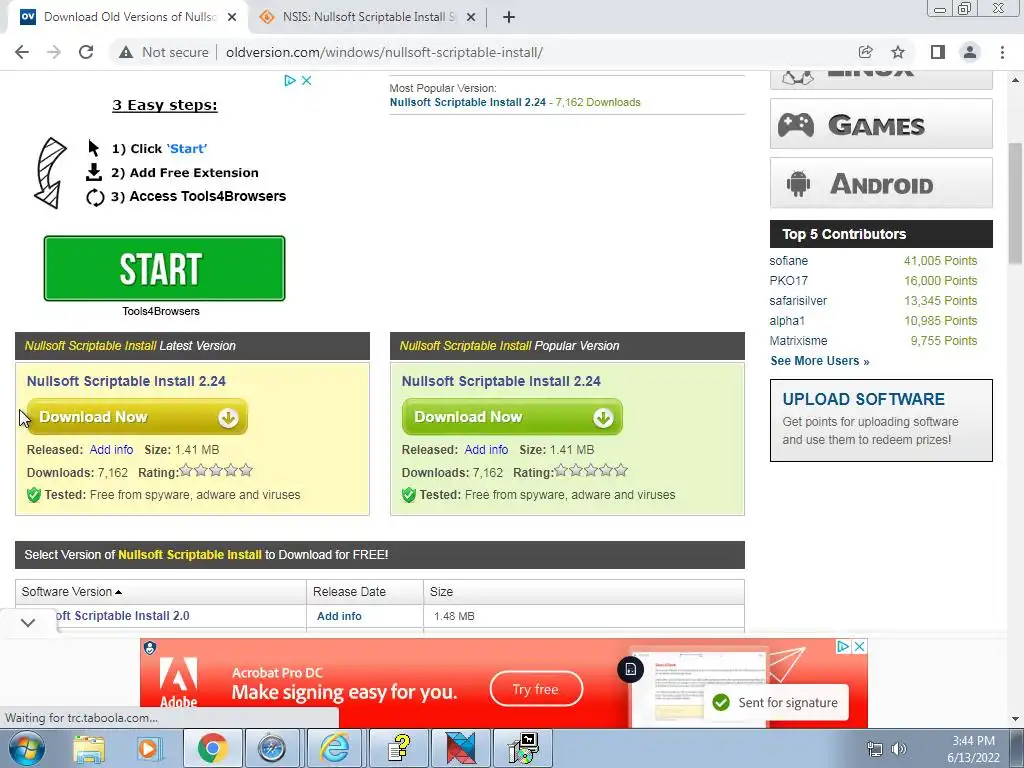The width and height of the screenshot is (1024, 768).
Task: Click Add info link in Popular Version box
Action: tap(486, 450)
